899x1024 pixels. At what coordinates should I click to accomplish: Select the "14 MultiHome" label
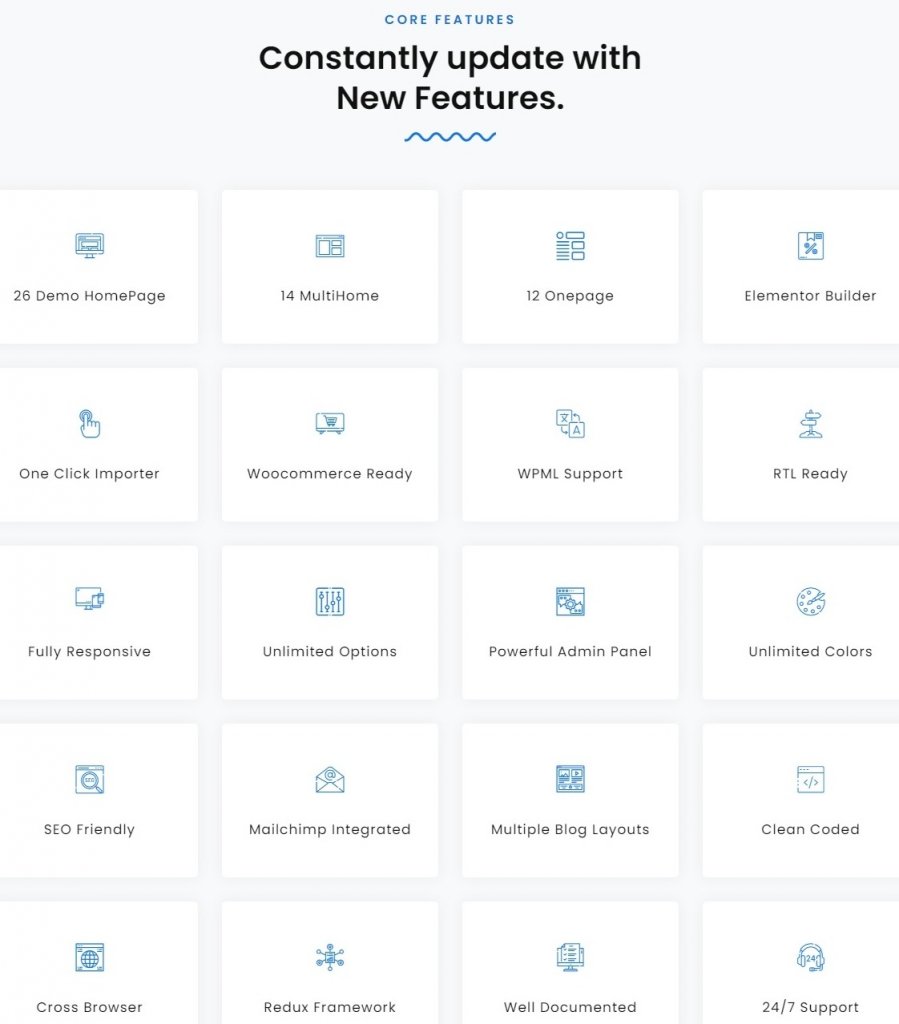pos(330,296)
